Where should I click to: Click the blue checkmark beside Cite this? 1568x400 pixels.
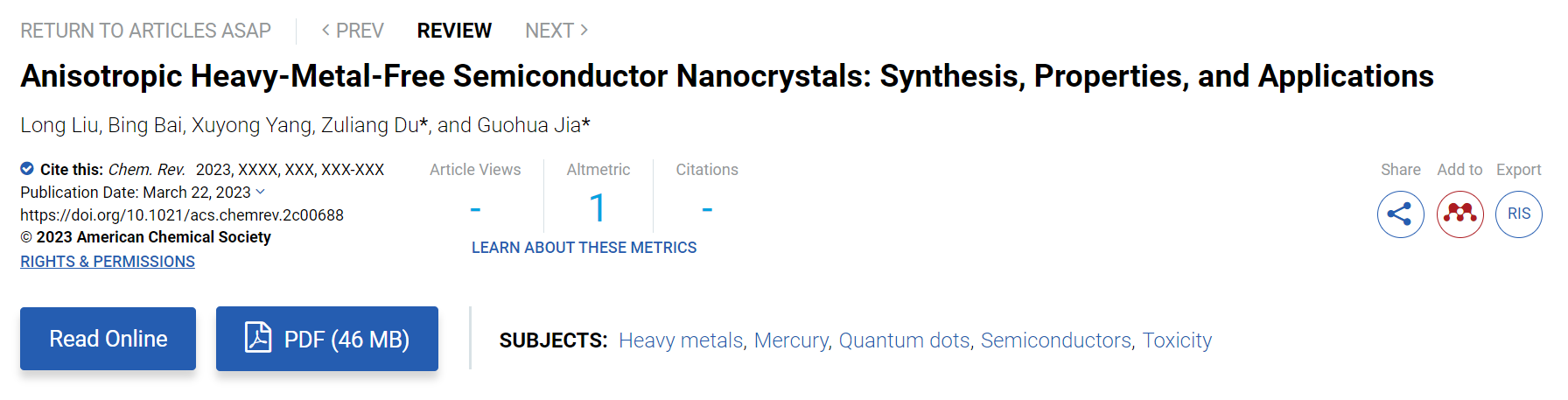27,169
